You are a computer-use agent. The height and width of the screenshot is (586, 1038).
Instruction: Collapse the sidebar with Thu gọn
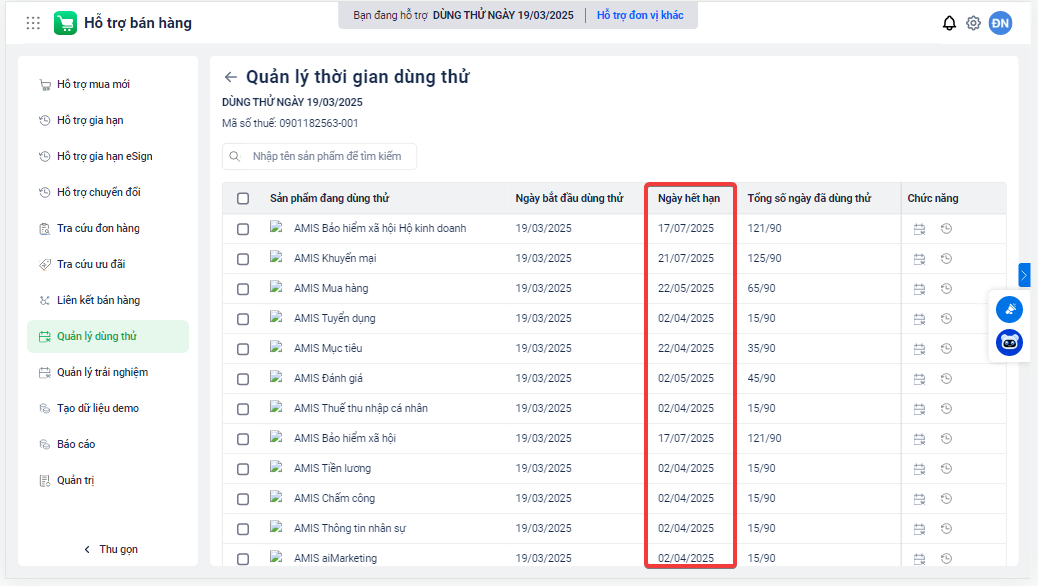(111, 549)
